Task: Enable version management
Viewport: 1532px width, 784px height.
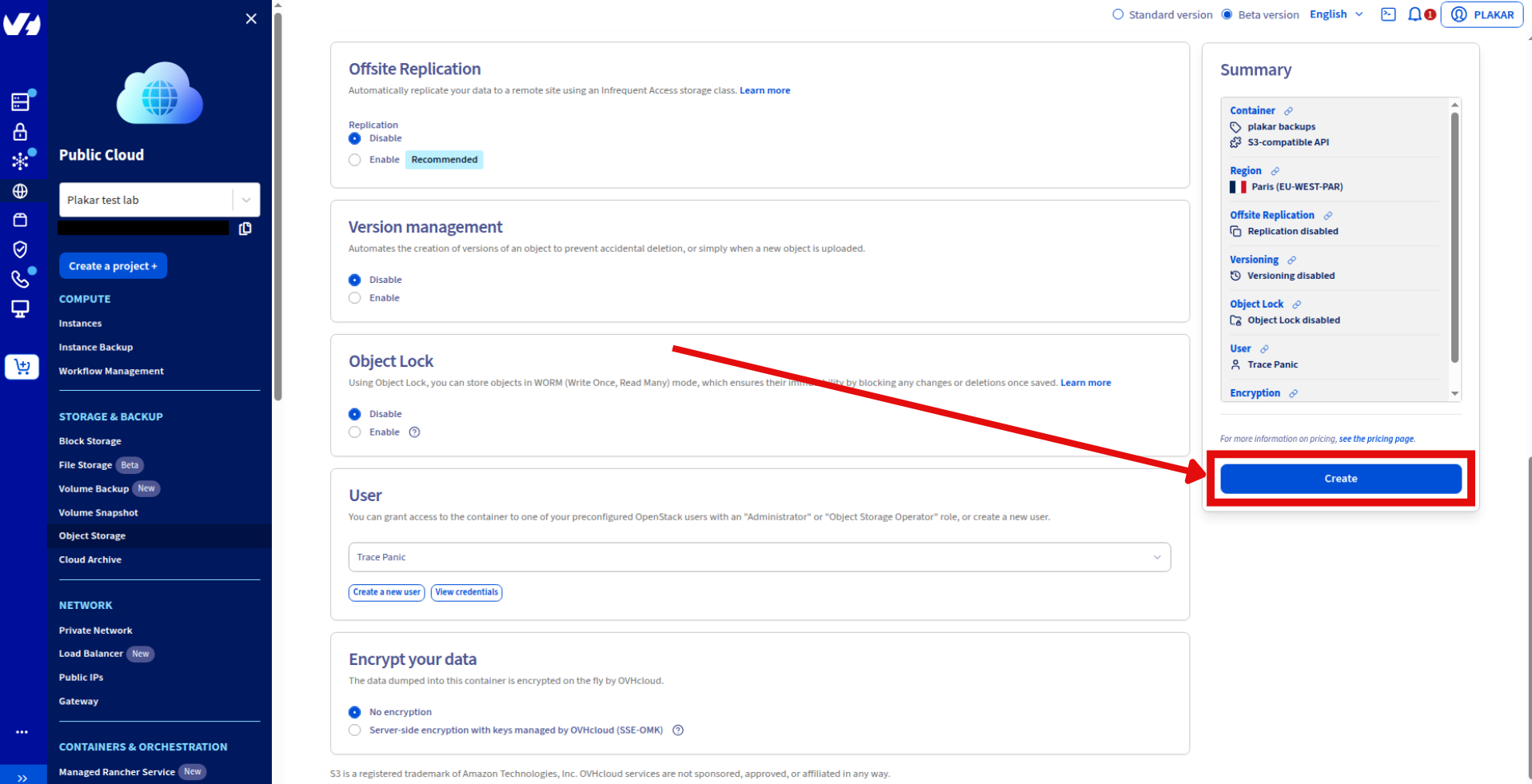Action: coord(354,297)
